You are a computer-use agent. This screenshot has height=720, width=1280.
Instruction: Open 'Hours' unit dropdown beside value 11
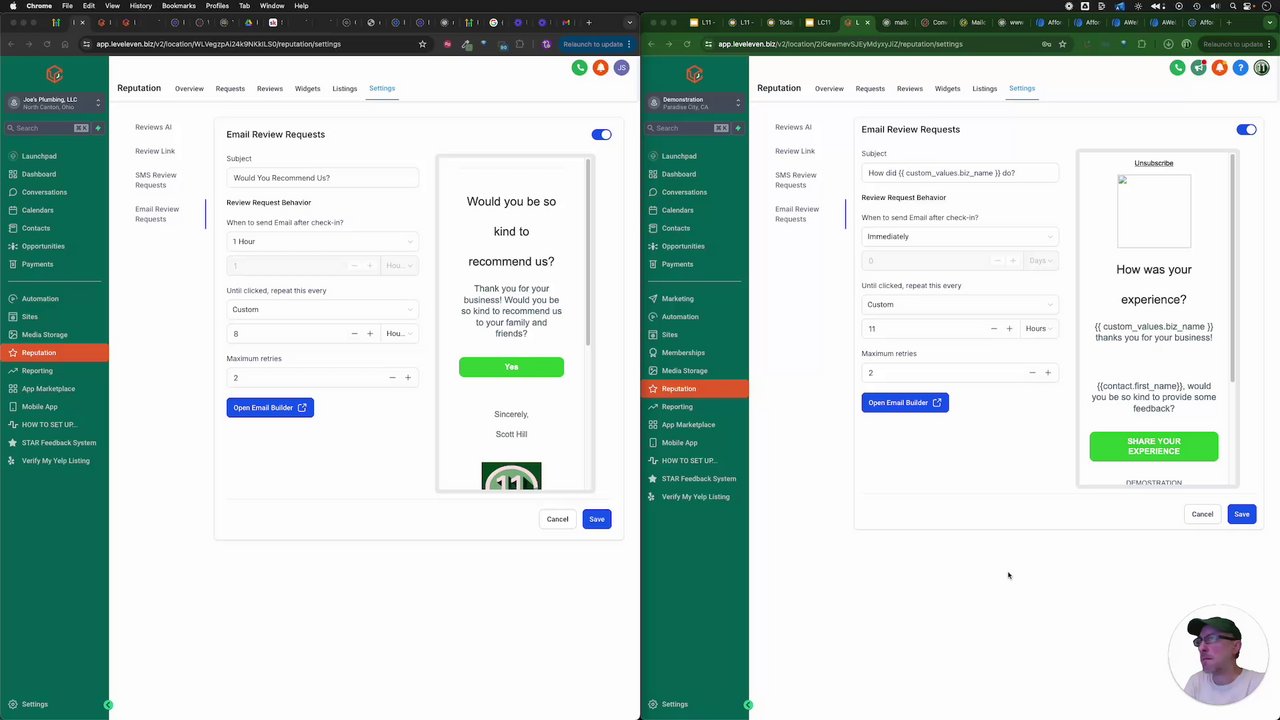coord(1040,328)
